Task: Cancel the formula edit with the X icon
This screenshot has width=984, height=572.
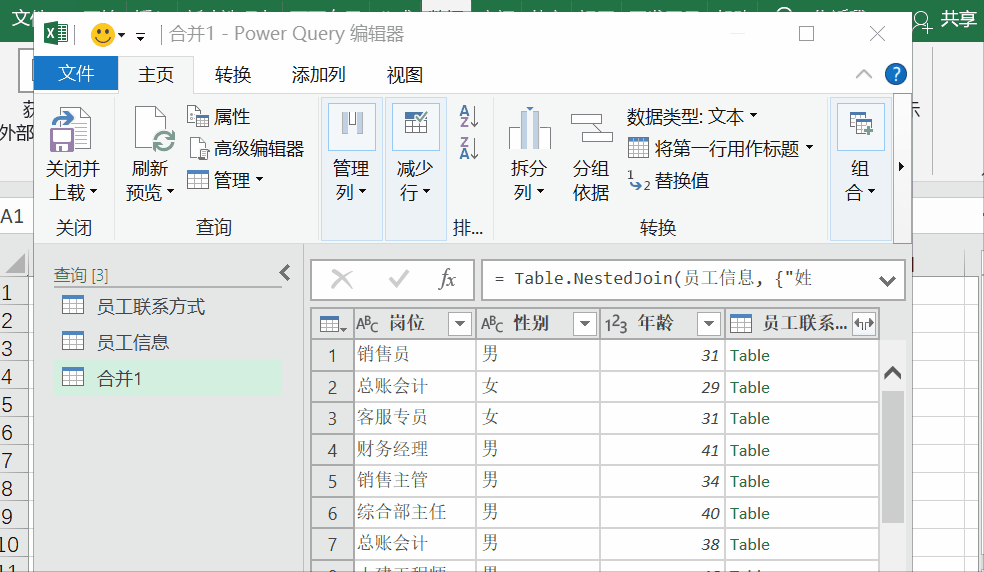Action: [x=342, y=279]
